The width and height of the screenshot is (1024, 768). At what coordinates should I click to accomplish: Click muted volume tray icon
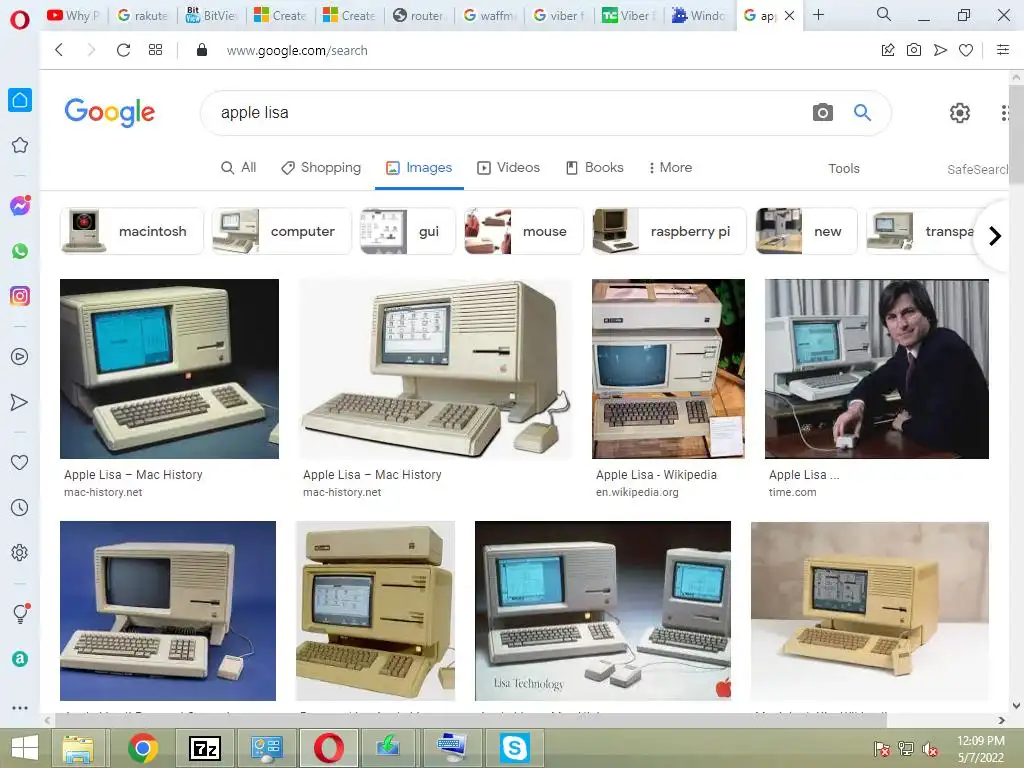pyautogui.click(x=930, y=749)
